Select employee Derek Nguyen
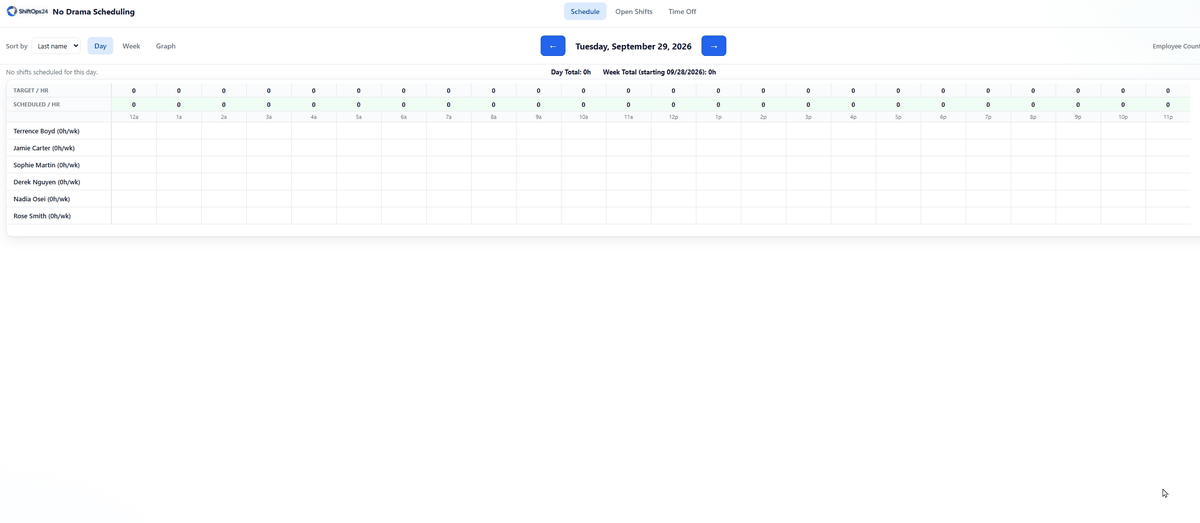 47,182
